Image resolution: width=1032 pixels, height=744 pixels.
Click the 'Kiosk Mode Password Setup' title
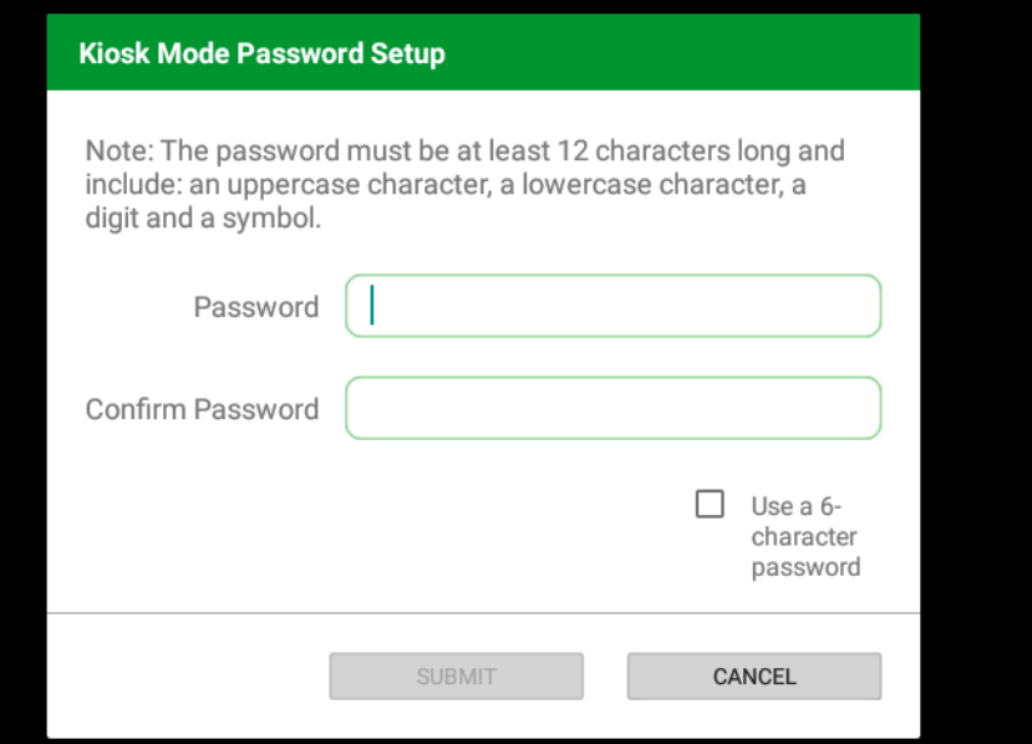(262, 53)
